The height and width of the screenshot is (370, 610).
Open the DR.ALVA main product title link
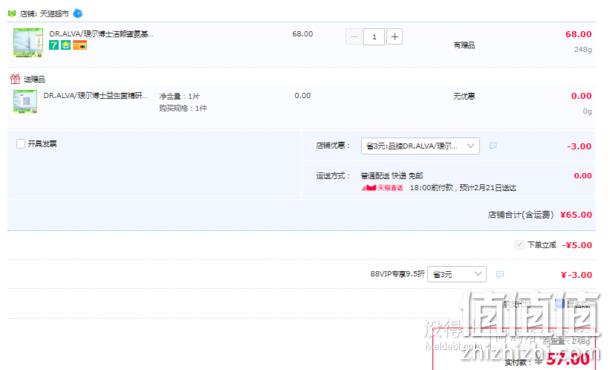pos(101,34)
